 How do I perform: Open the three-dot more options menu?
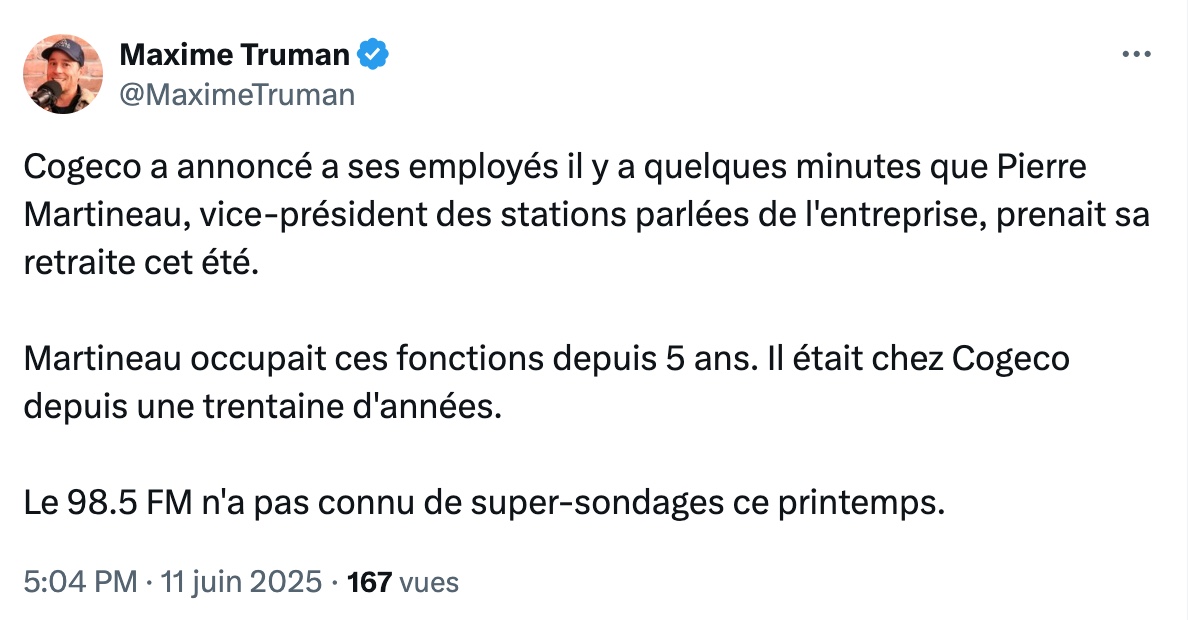coord(1136,55)
